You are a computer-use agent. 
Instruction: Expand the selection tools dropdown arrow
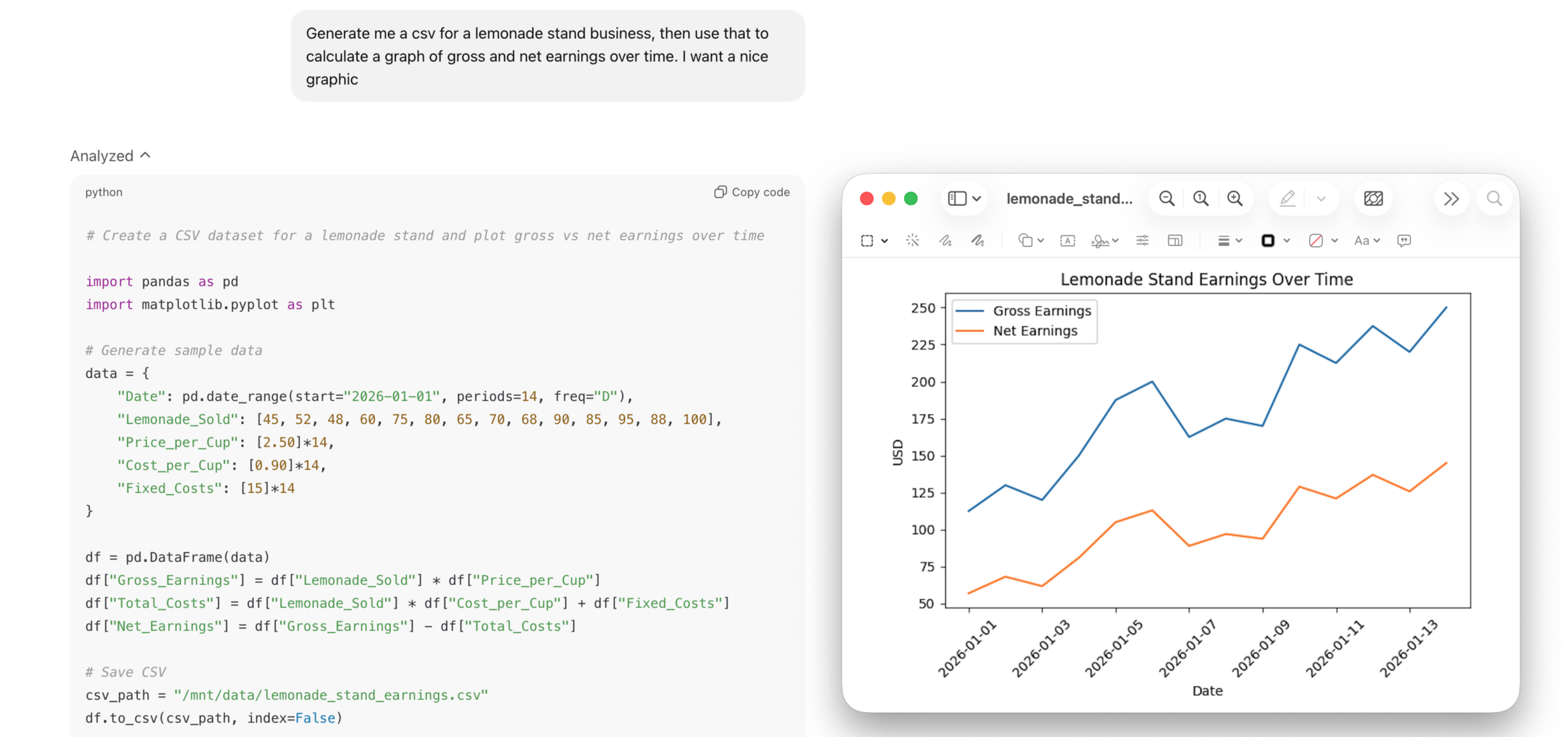point(884,241)
